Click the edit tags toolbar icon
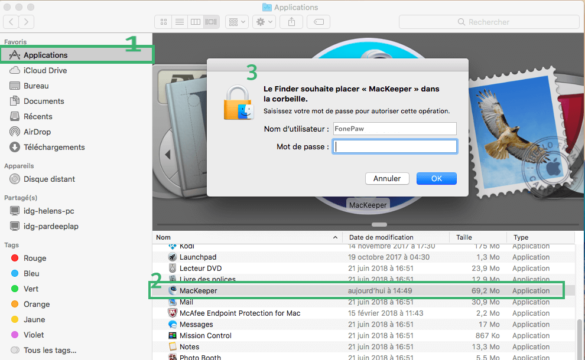 tap(319, 22)
